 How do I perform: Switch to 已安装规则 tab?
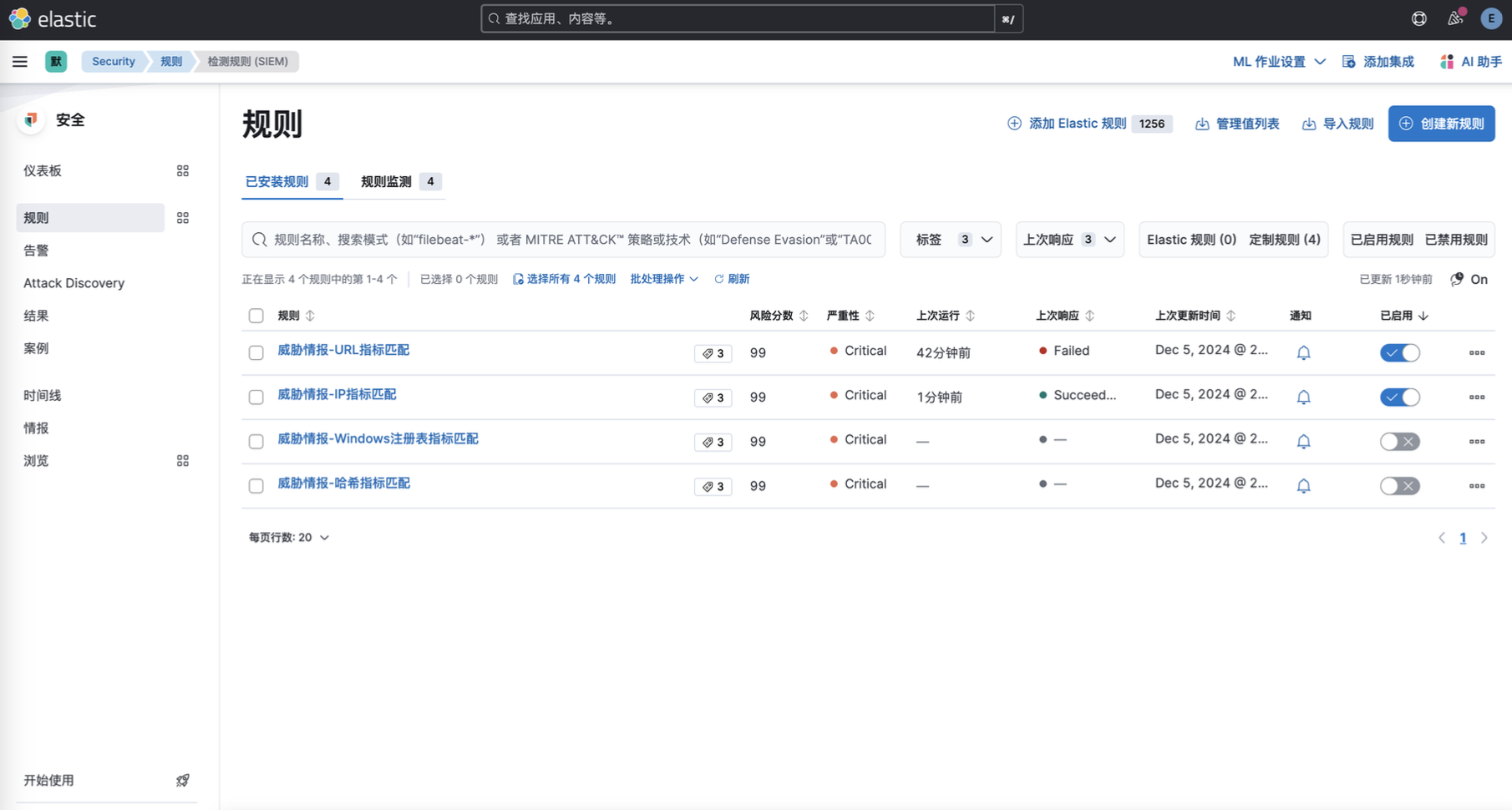tap(292, 181)
